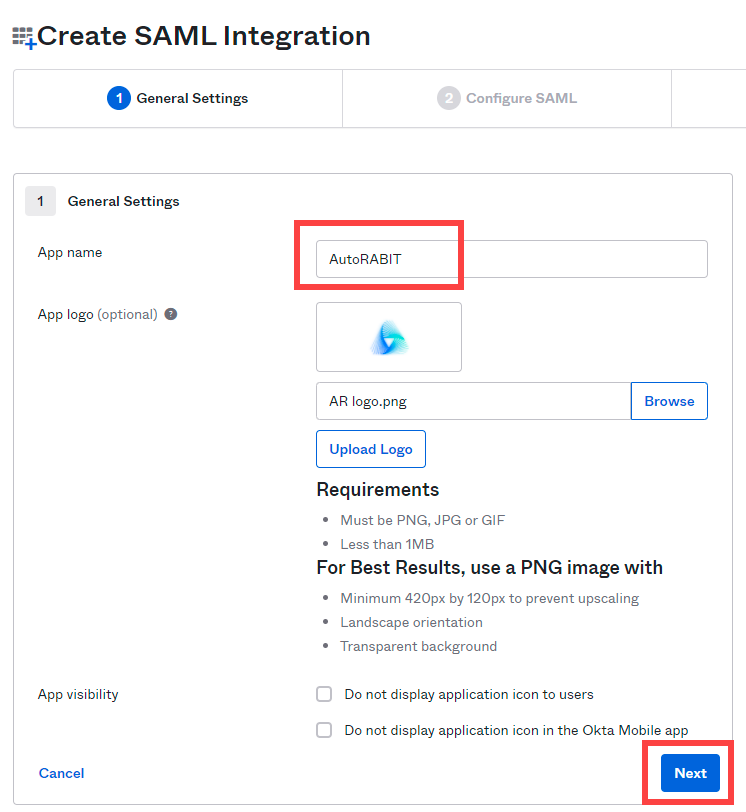Screen dimensions: 746x812
Task: Click the Cancel link
Action: [61, 773]
